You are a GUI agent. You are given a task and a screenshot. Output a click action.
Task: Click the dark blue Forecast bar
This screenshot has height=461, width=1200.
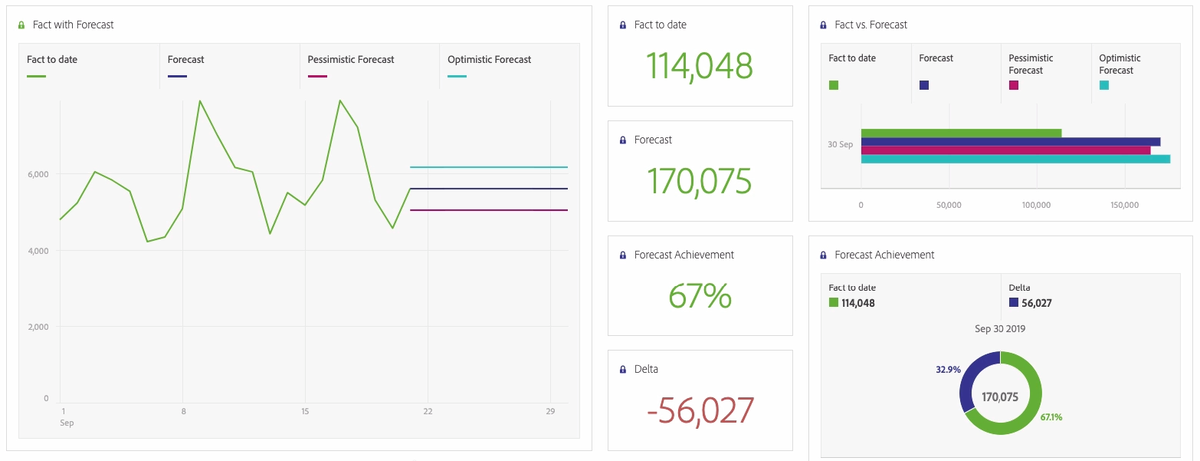point(1011,142)
